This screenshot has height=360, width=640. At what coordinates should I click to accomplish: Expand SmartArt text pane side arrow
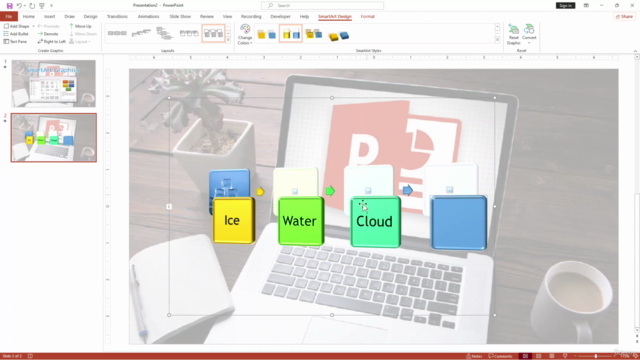point(169,207)
